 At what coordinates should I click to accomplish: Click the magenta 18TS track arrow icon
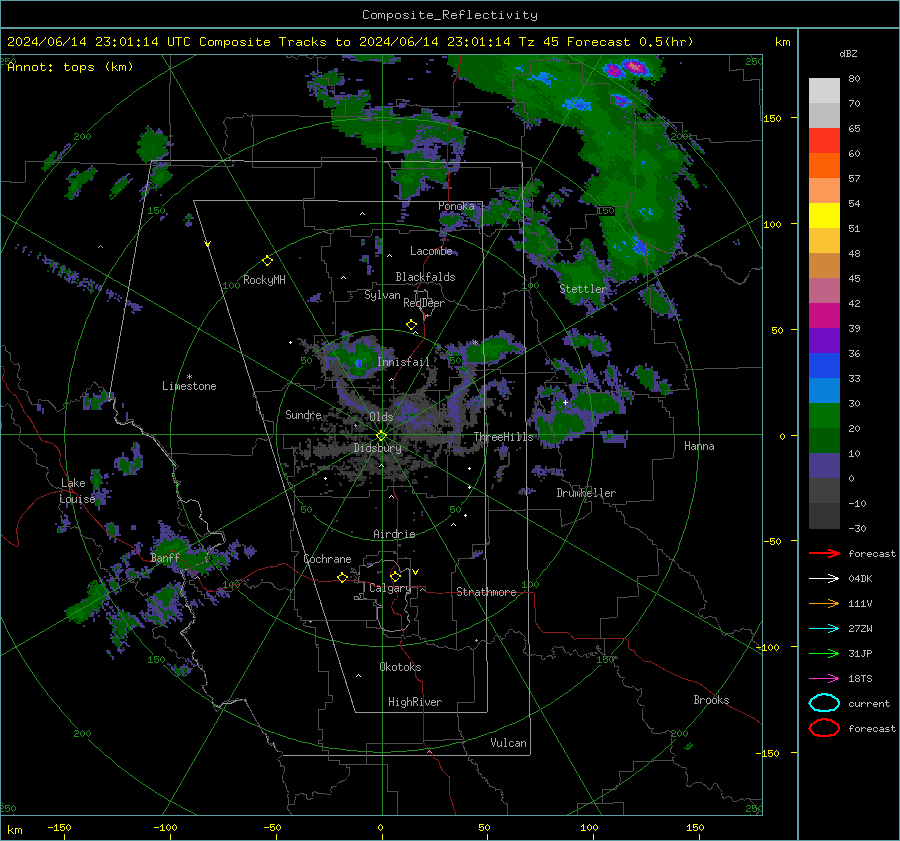(824, 679)
